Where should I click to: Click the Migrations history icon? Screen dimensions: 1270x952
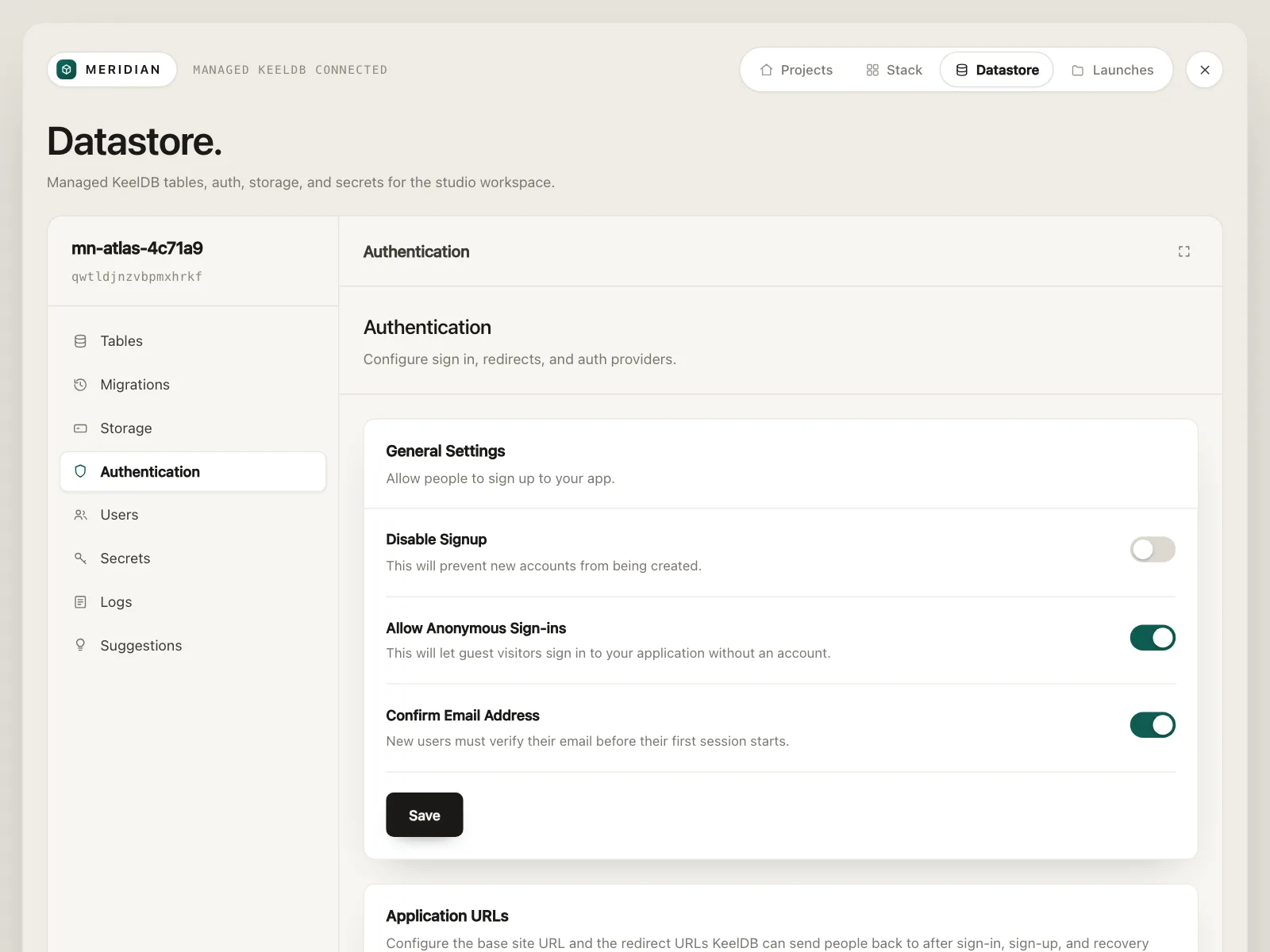[x=80, y=385]
